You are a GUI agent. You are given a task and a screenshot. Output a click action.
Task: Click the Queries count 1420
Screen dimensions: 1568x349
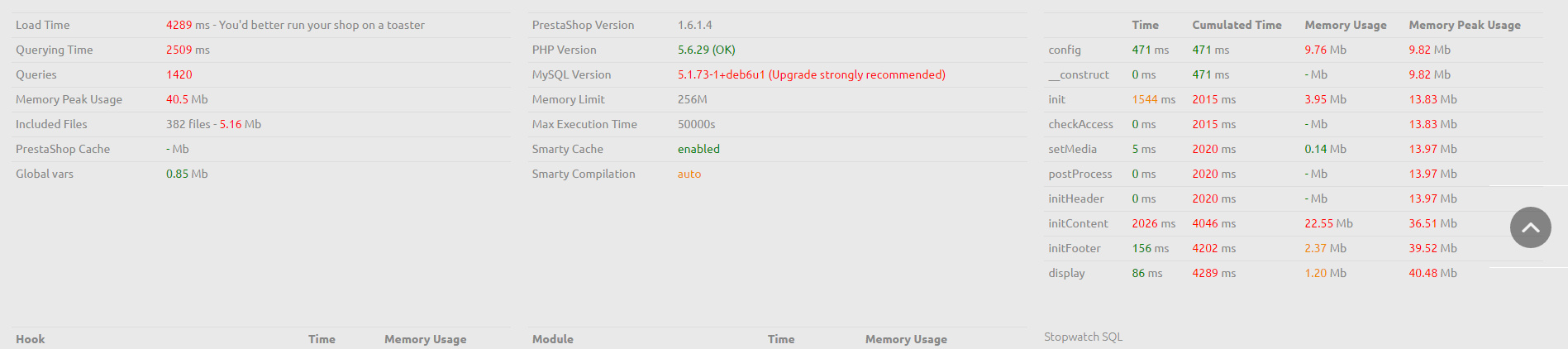click(x=179, y=74)
